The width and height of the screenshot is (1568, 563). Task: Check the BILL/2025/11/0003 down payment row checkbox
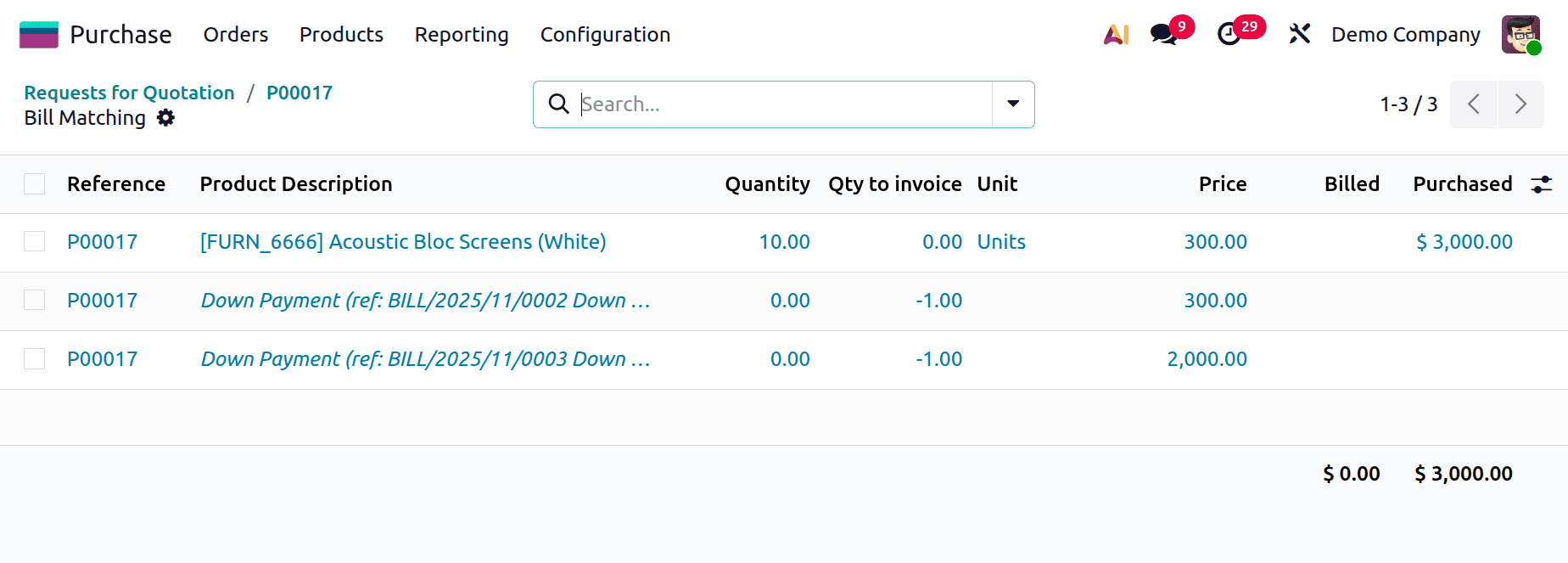[35, 359]
